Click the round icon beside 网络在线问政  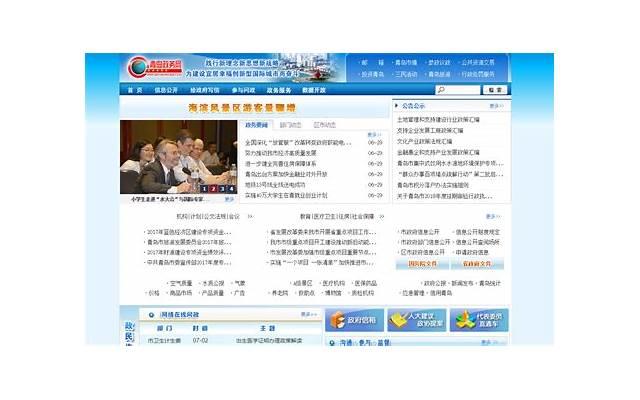pos(151,315)
